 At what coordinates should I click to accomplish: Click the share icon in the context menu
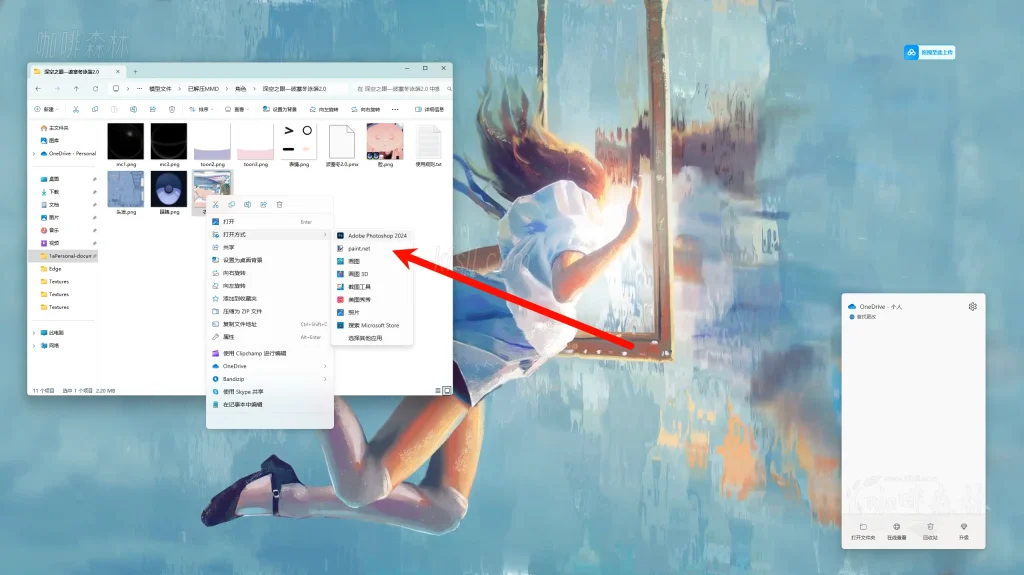pos(263,205)
